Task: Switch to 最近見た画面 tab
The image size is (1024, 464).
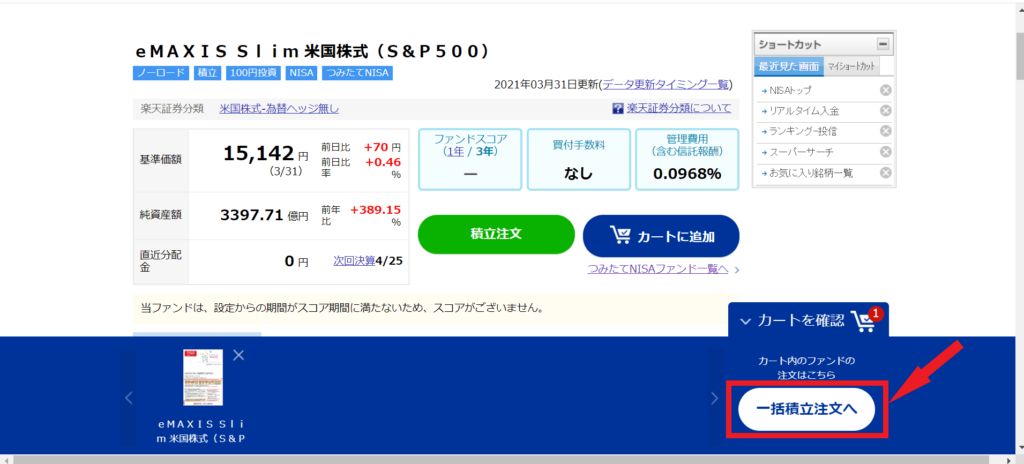Action: 788,66
